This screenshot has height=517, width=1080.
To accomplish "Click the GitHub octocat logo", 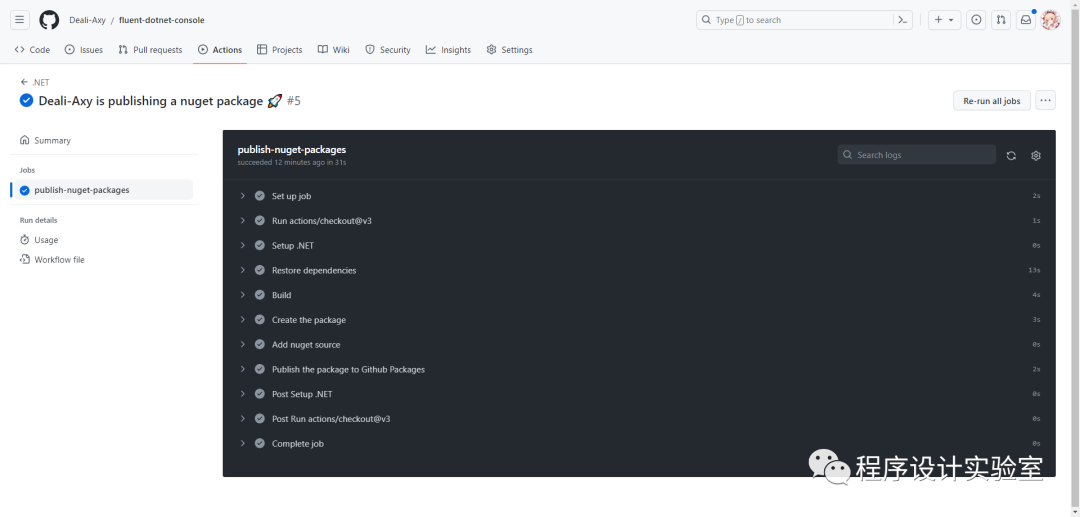I will point(49,20).
